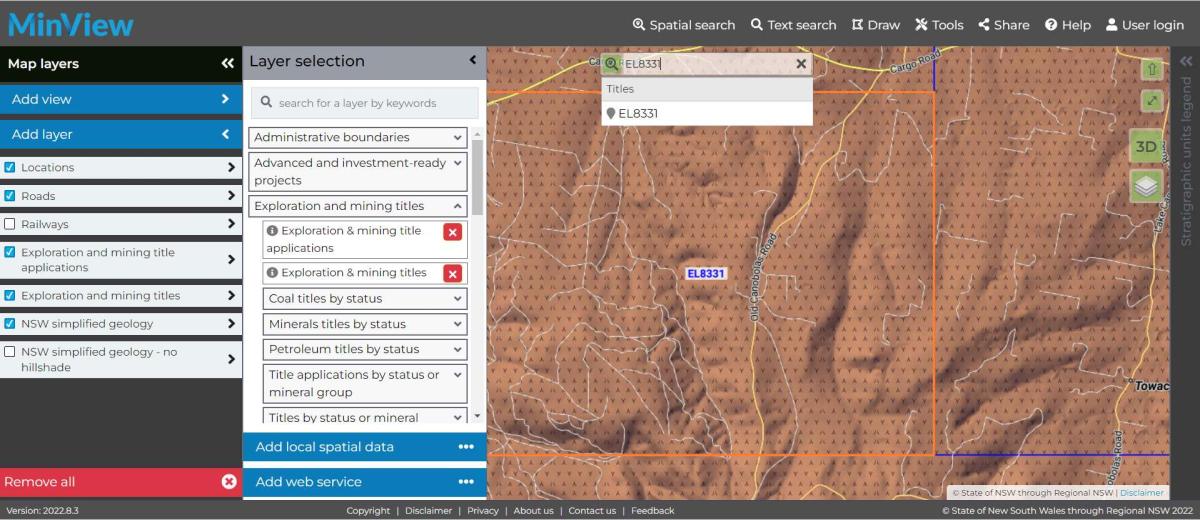Expand Petroleum titles by status
Screen dimensions: 1200x520
366,349
